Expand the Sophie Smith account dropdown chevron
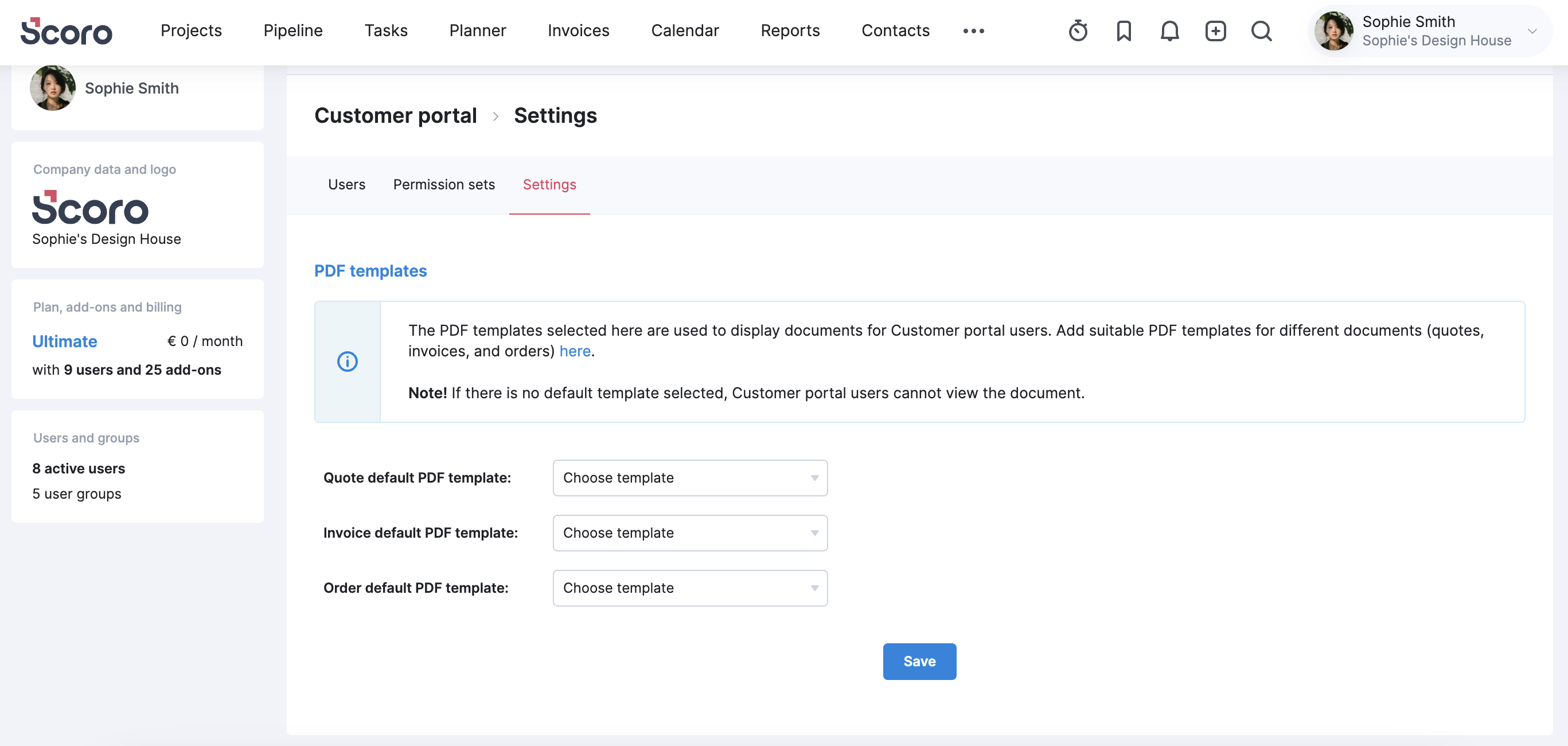The image size is (1568, 746). pos(1532,31)
